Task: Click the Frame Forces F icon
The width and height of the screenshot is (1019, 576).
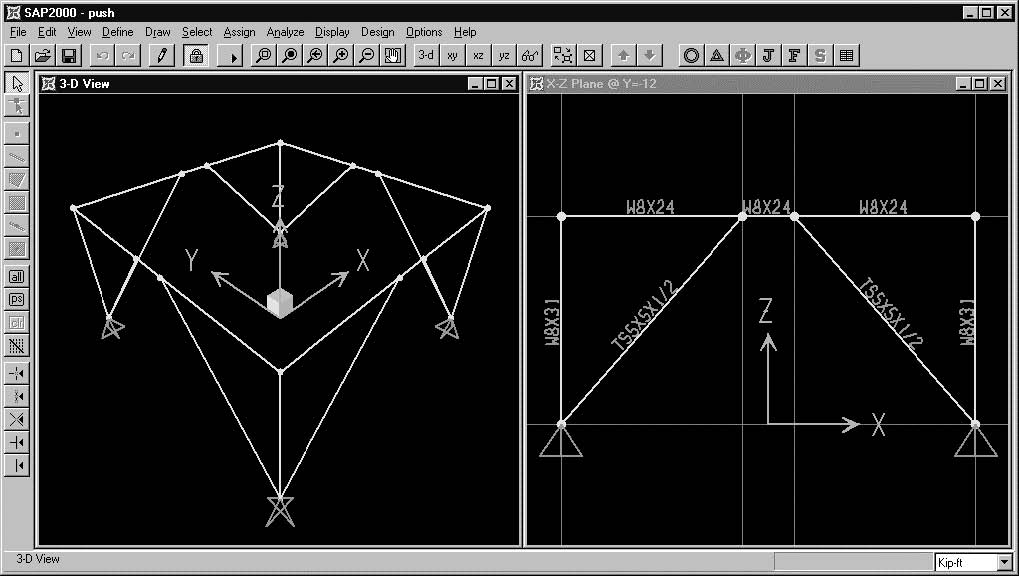Action: click(x=794, y=56)
